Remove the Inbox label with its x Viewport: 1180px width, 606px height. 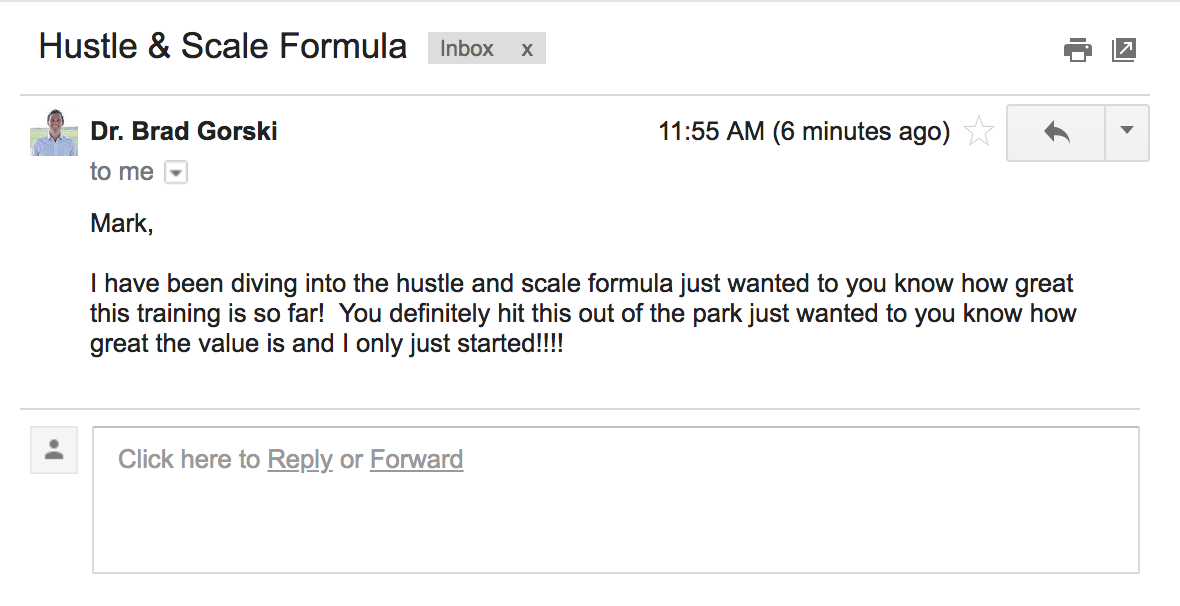click(x=527, y=49)
